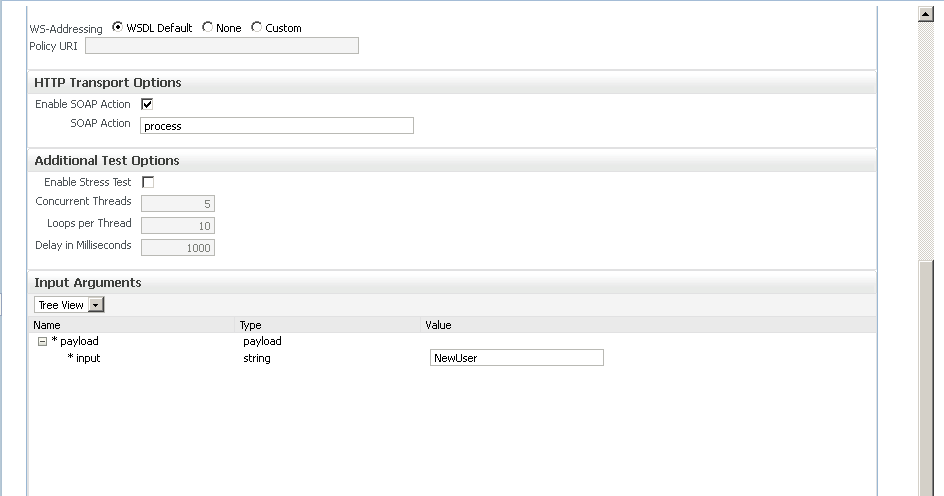Click the scrollbar up arrow

click(926, 14)
